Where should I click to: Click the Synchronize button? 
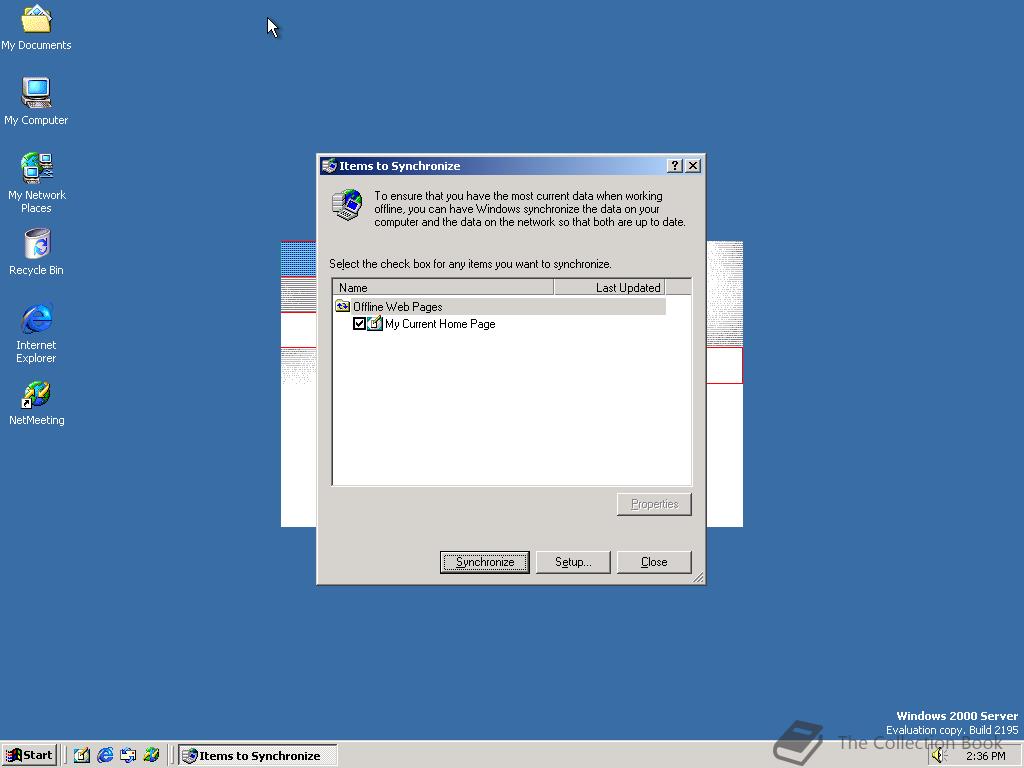(485, 562)
